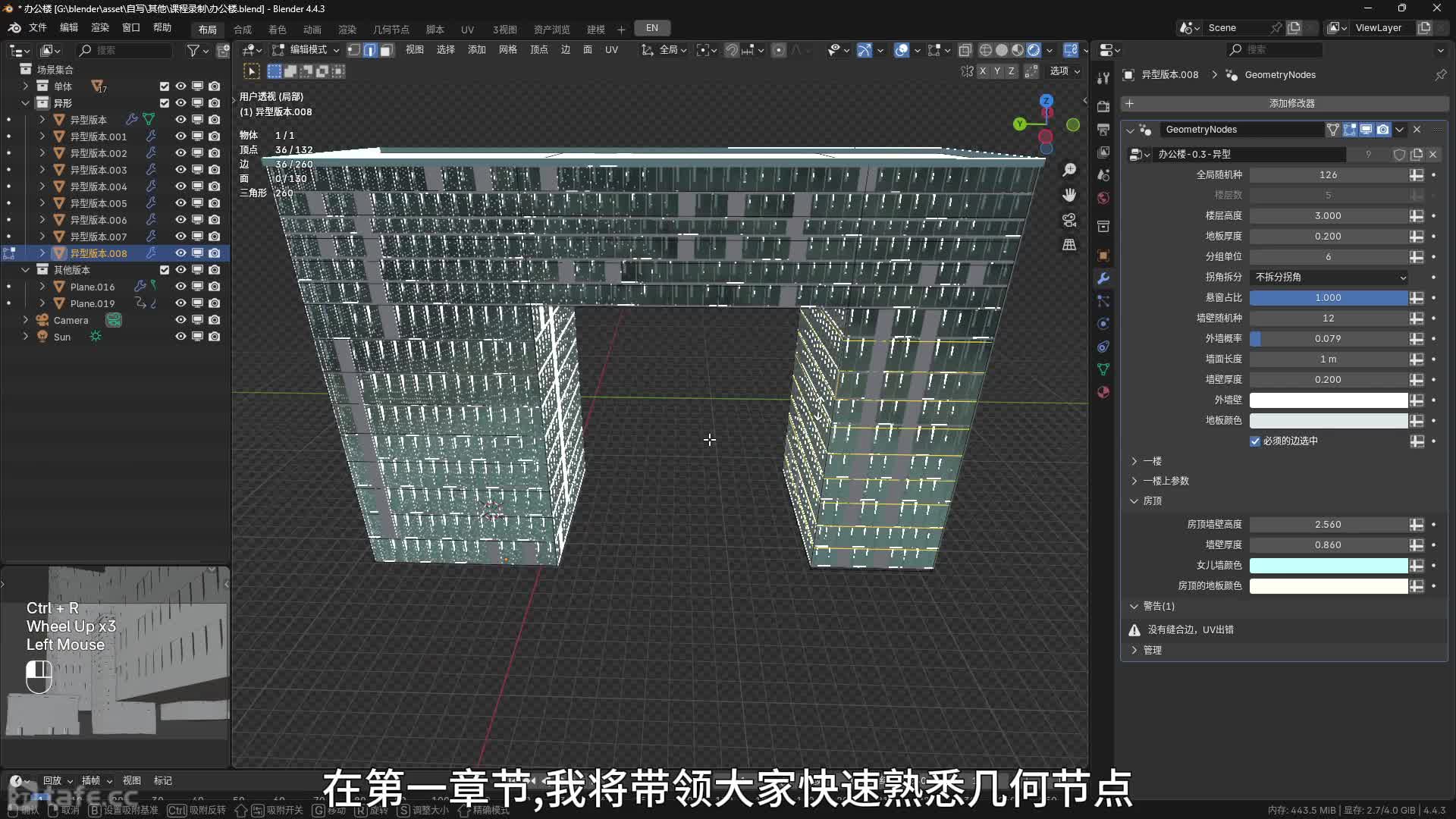
Task: Click the select box tool icon
Action: [251, 71]
